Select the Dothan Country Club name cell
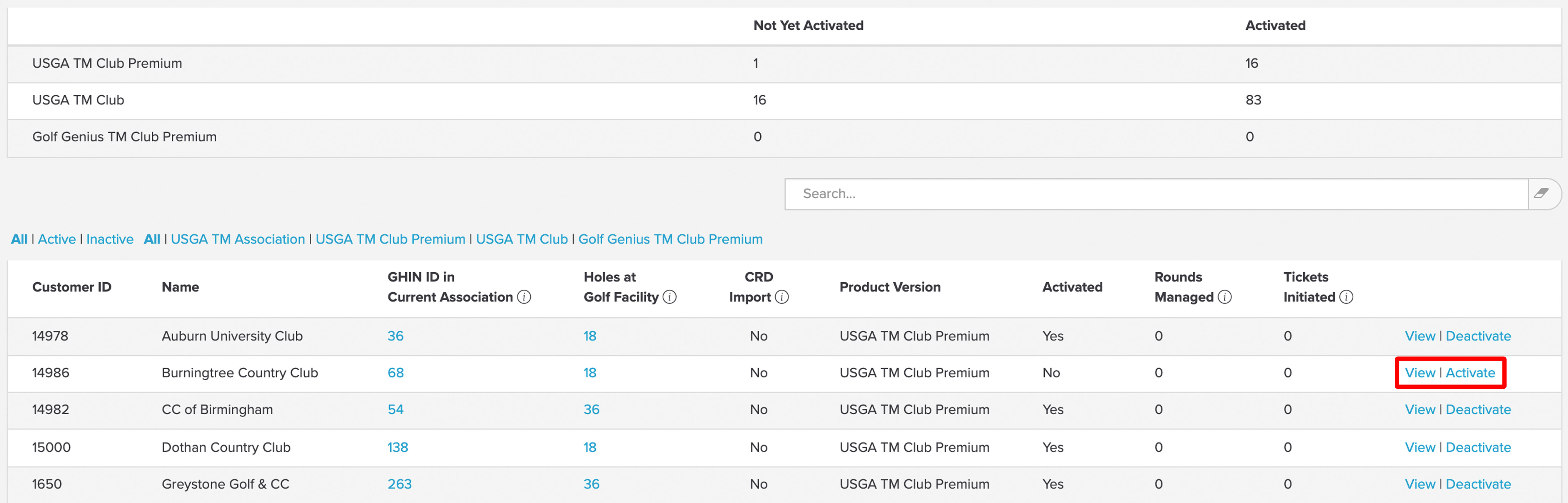Image resolution: width=1568 pixels, height=503 pixels. 226,448
